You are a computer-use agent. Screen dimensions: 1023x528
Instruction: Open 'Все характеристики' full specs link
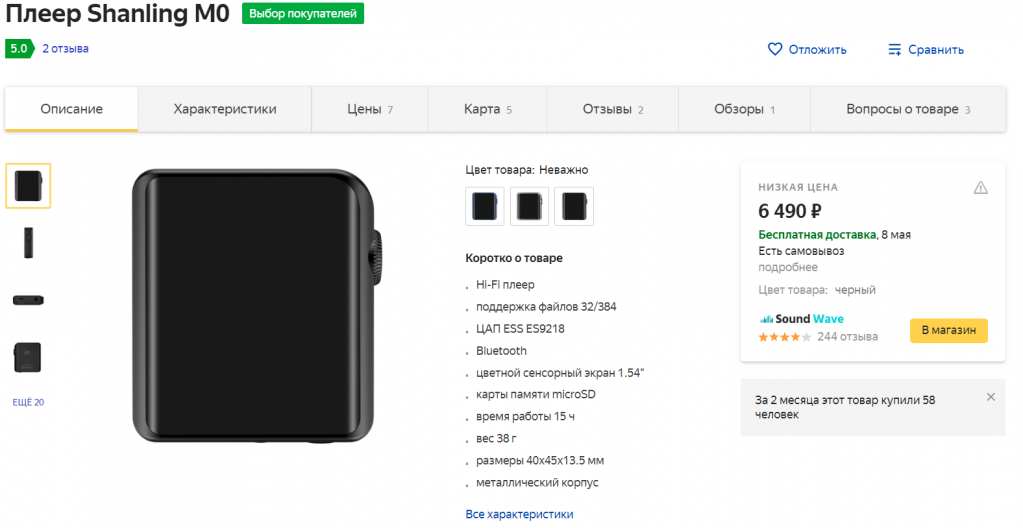pyautogui.click(x=519, y=514)
